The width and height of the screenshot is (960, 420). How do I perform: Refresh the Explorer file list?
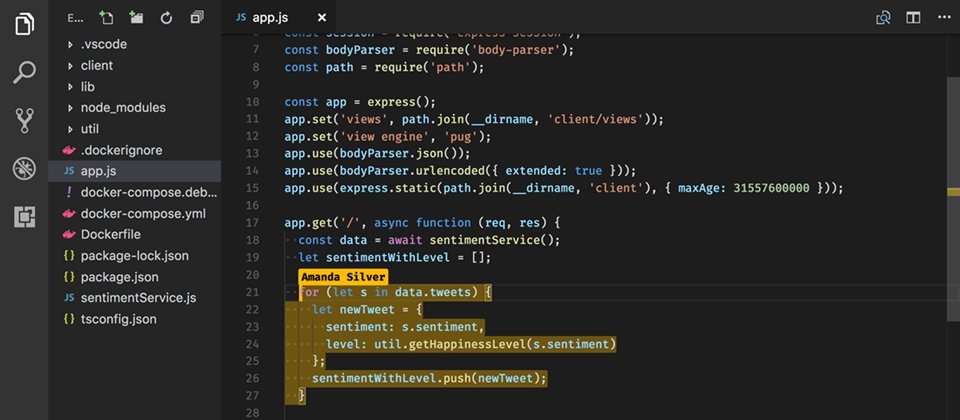pyautogui.click(x=166, y=18)
